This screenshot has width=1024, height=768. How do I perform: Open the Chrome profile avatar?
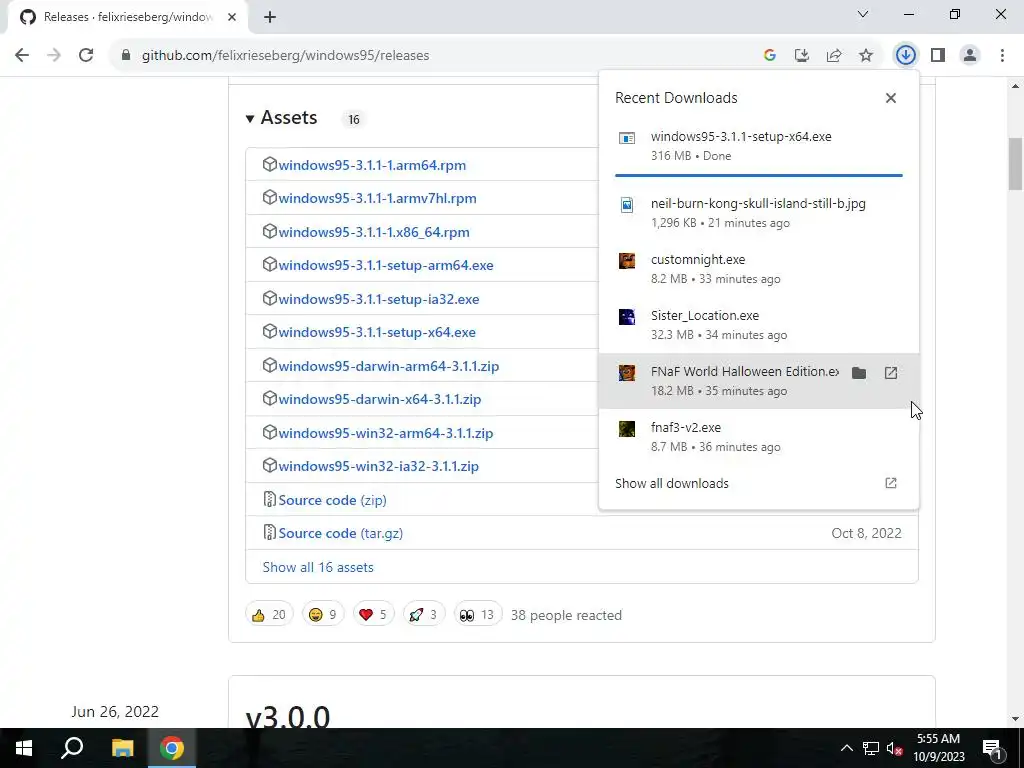[970, 56]
